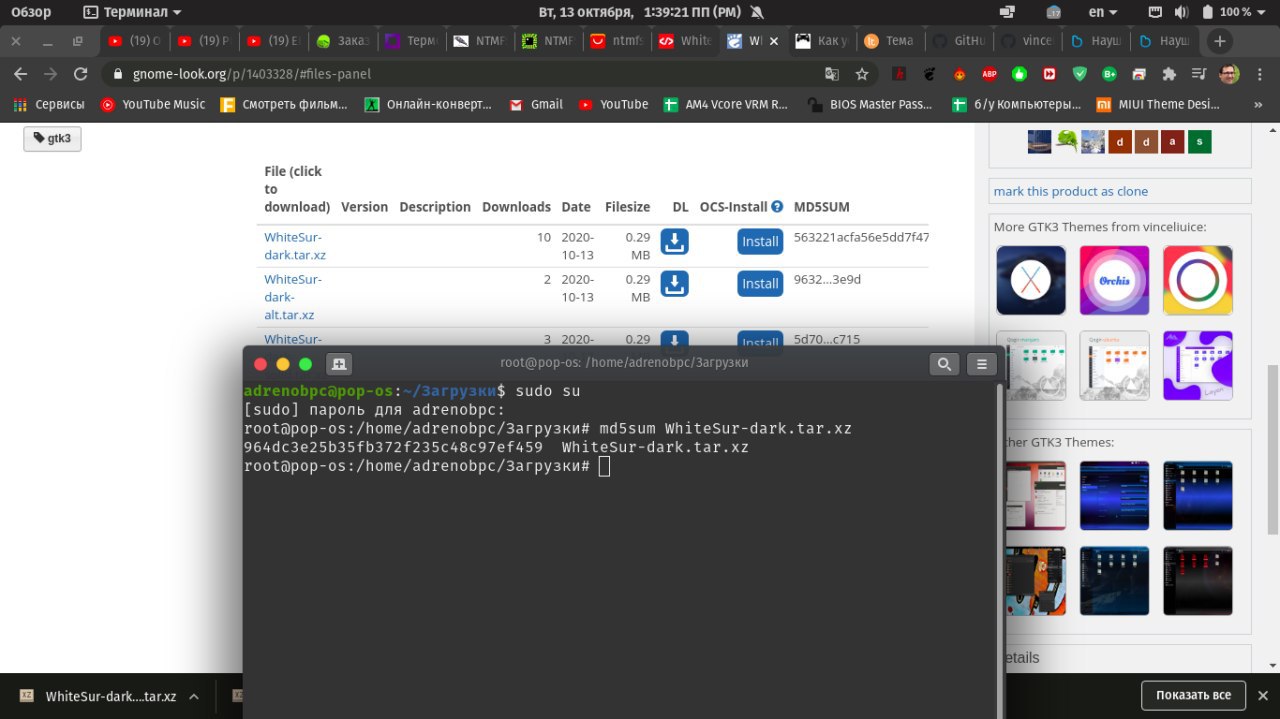This screenshot has width=1280, height=719.
Task: Switch to the ntmfs browser tab
Action: tap(617, 41)
